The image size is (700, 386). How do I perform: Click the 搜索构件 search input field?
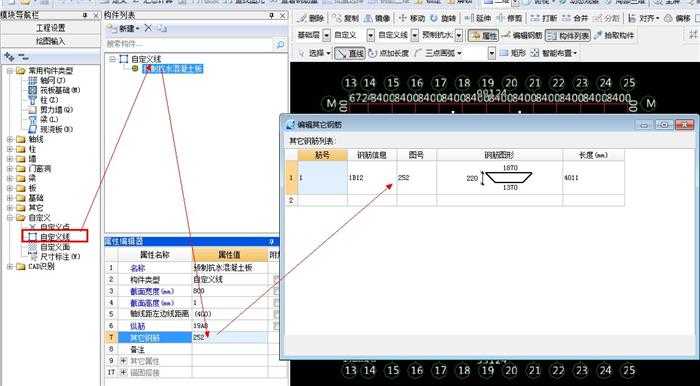pyautogui.click(x=189, y=45)
